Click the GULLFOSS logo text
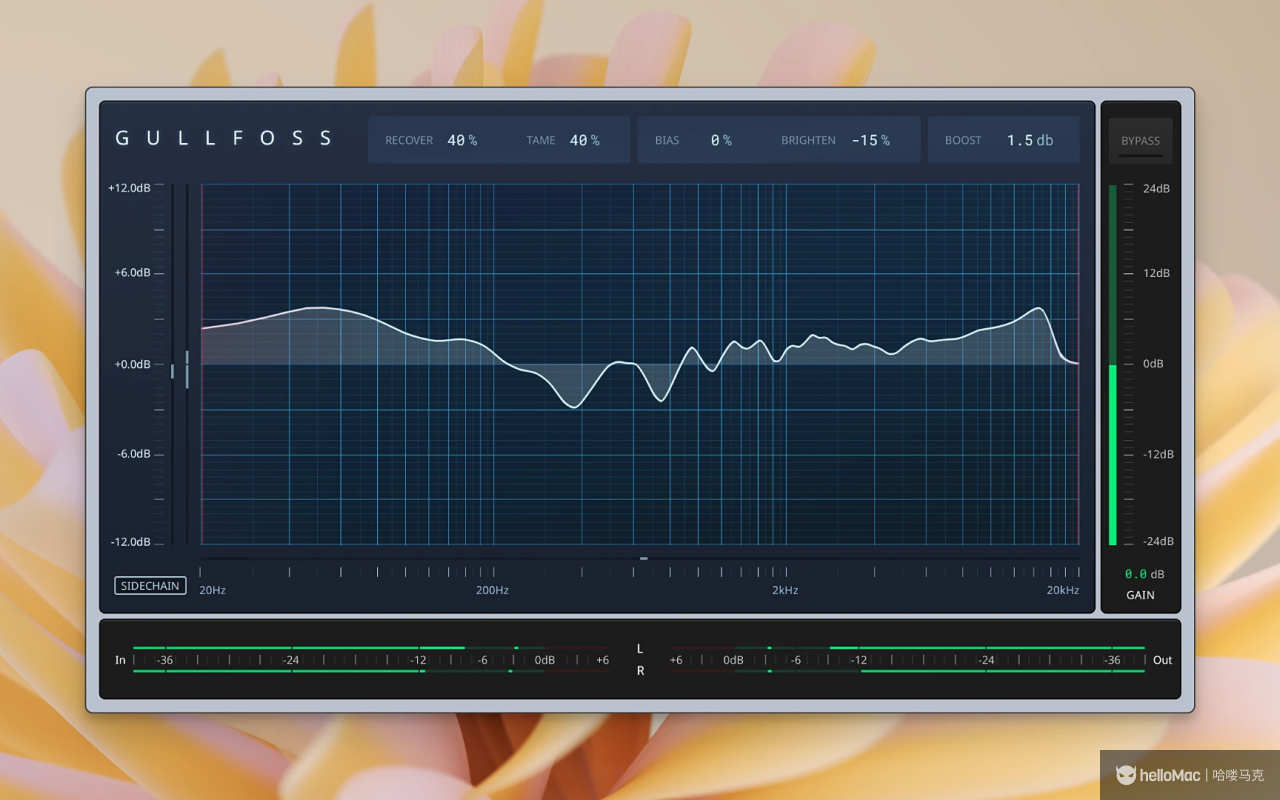Image resolution: width=1280 pixels, height=800 pixels. click(x=224, y=138)
